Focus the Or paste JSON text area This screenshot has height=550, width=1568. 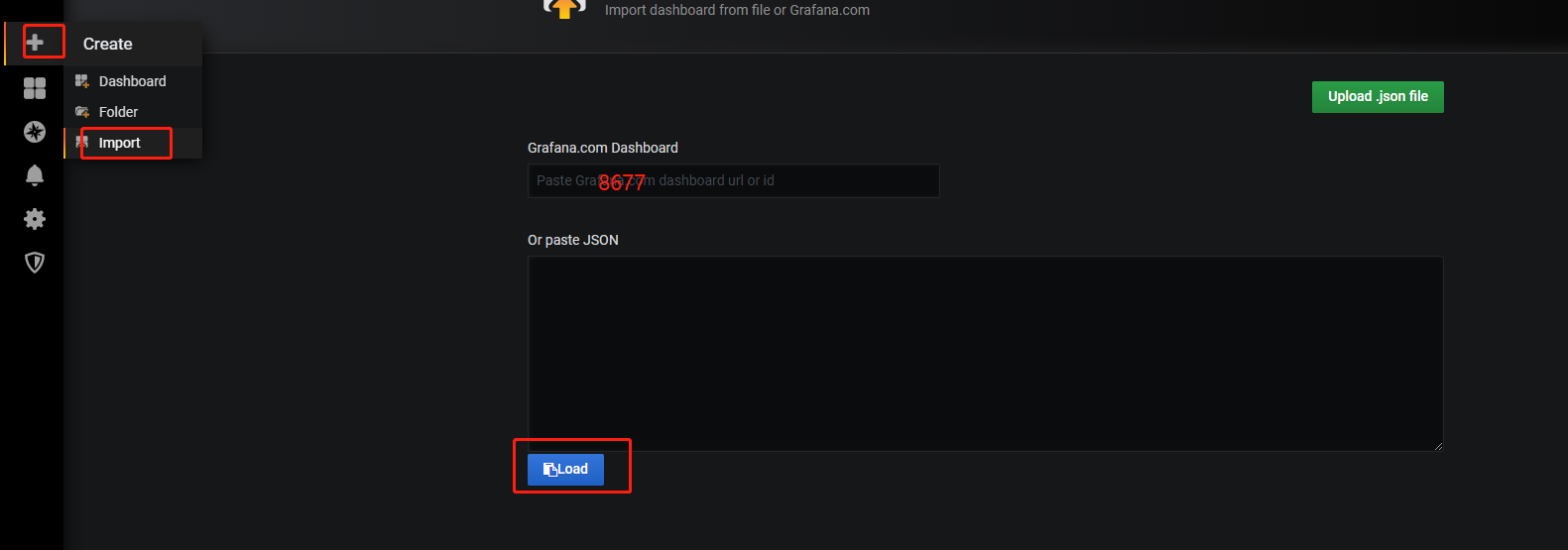coord(985,354)
